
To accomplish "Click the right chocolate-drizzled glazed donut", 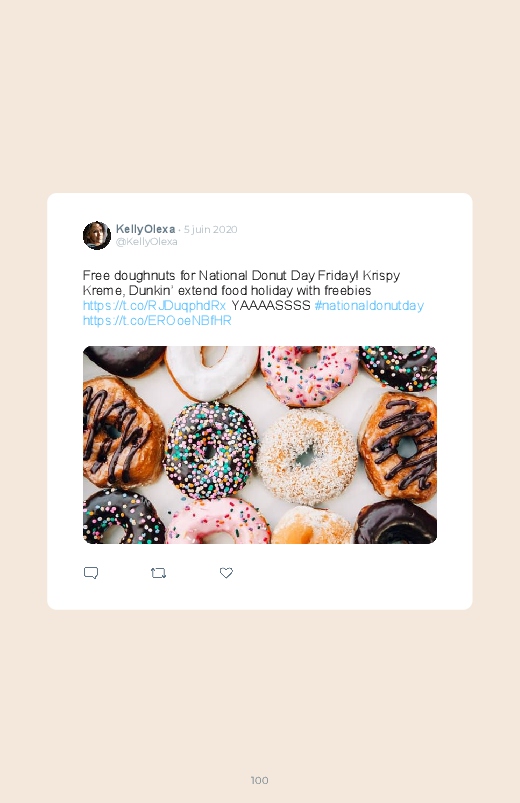I will point(398,447).
